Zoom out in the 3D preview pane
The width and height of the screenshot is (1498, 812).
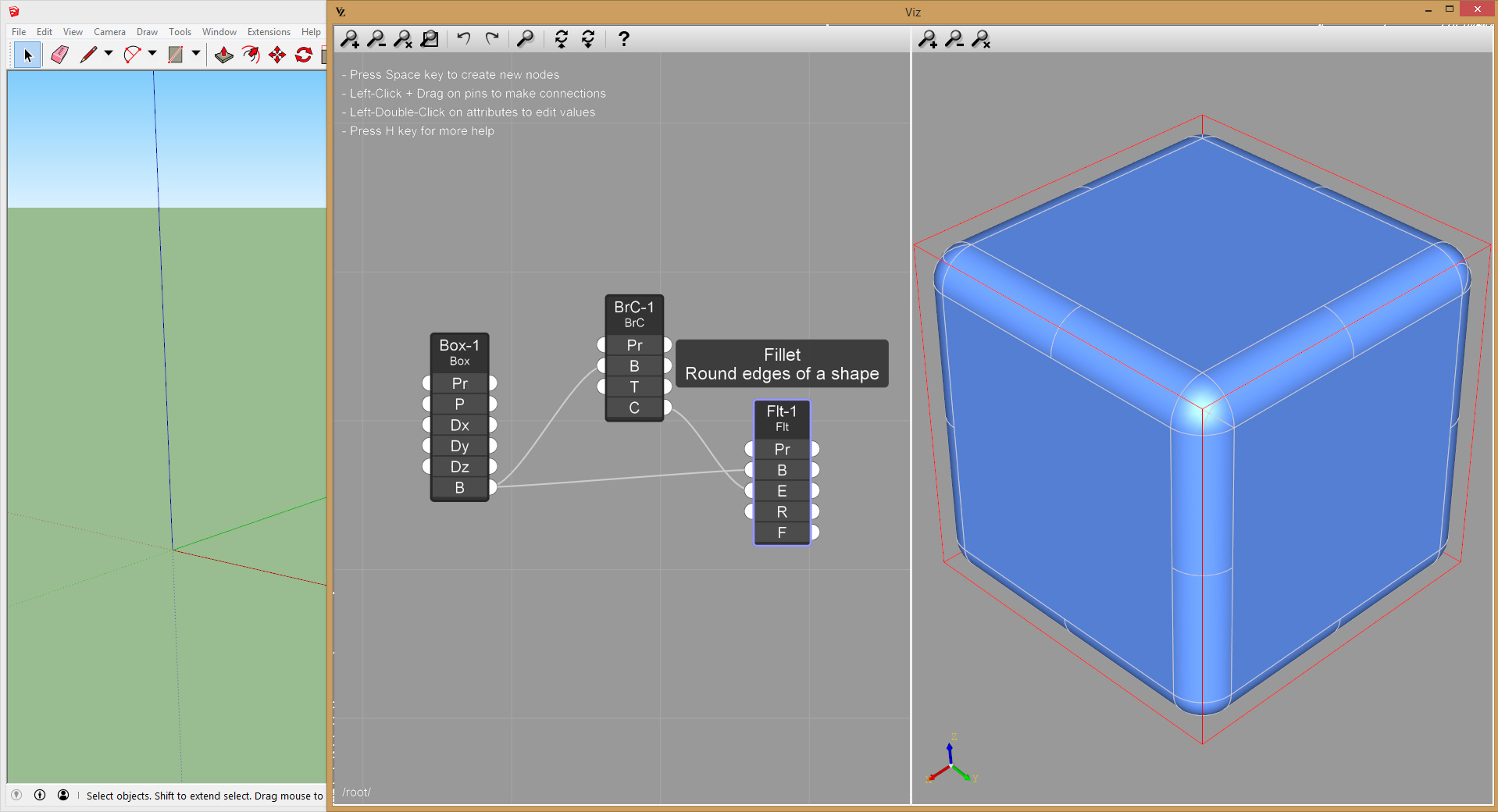[x=954, y=38]
